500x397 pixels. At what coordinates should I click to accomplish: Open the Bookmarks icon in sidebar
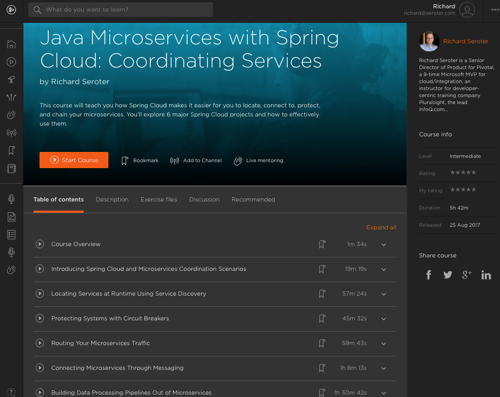pyautogui.click(x=11, y=151)
